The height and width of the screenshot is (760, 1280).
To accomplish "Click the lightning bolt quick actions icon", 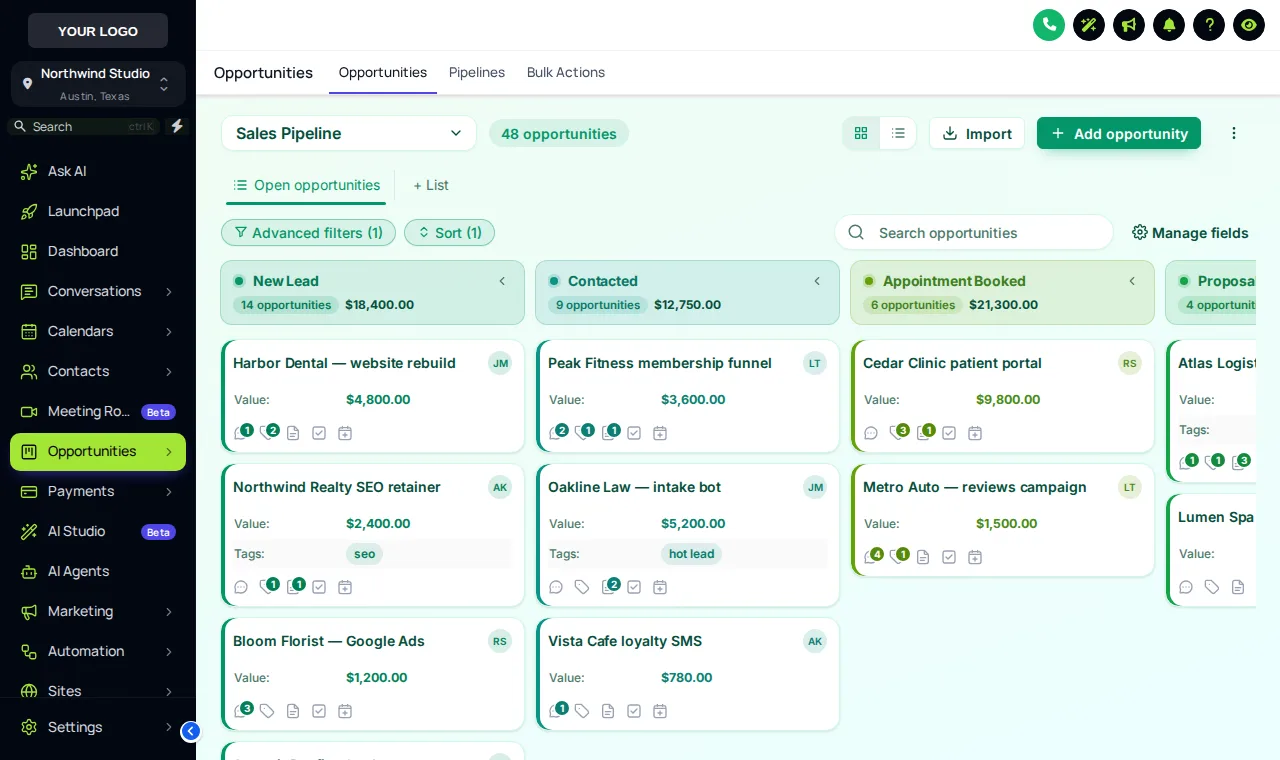I will (x=177, y=126).
